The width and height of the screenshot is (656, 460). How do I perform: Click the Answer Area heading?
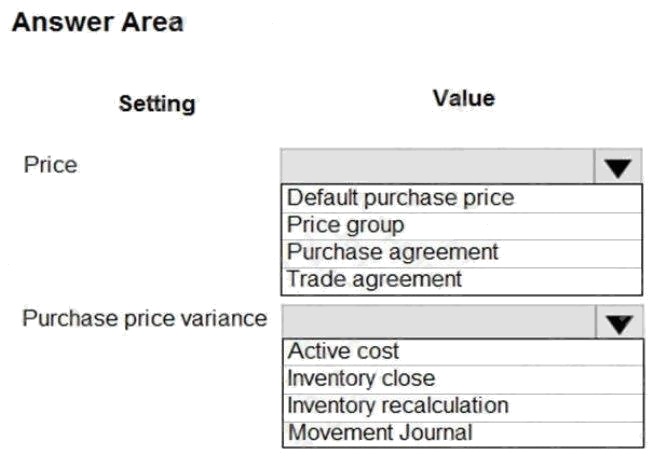pos(97,24)
